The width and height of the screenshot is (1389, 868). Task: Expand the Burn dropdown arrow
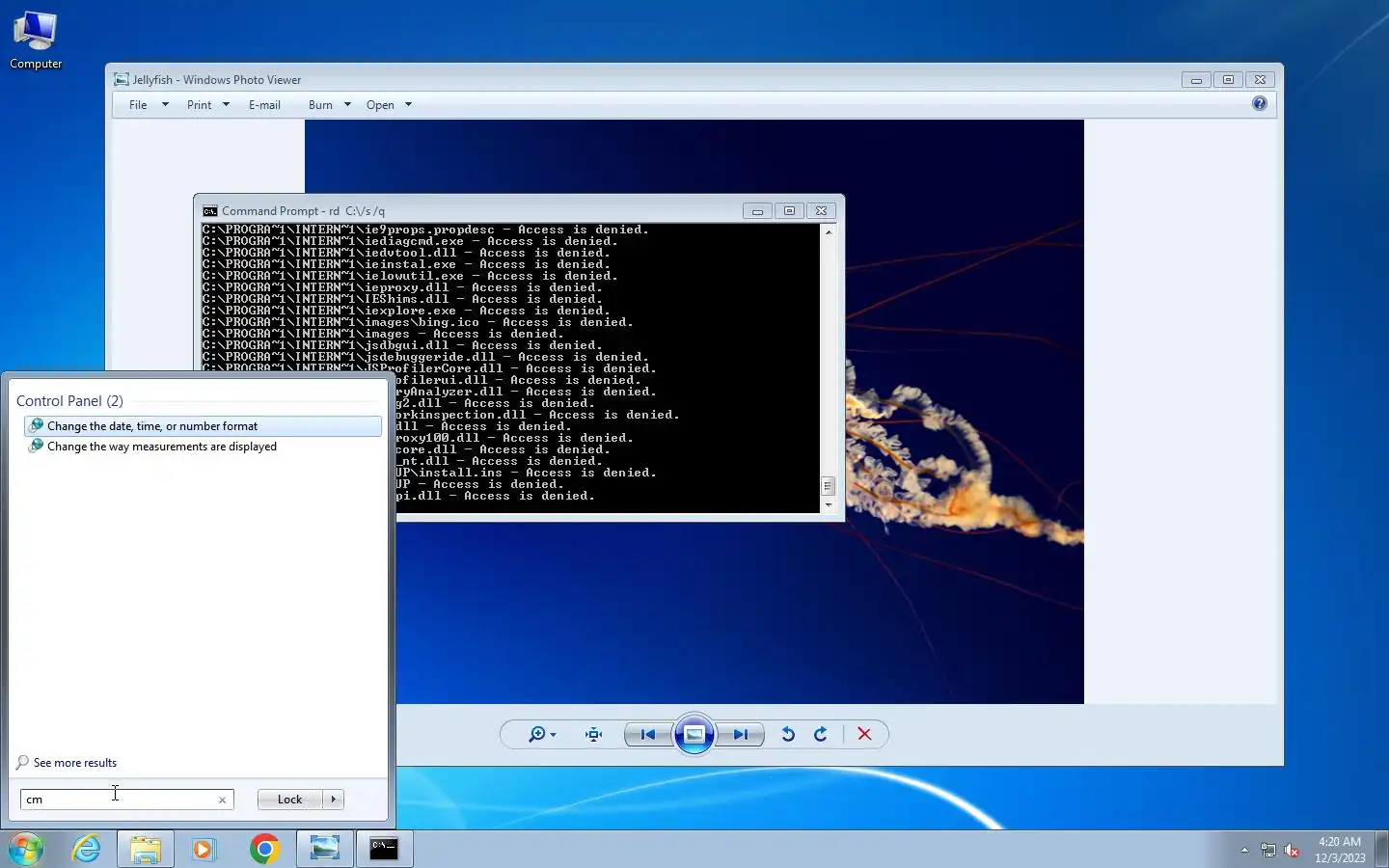coord(347,105)
